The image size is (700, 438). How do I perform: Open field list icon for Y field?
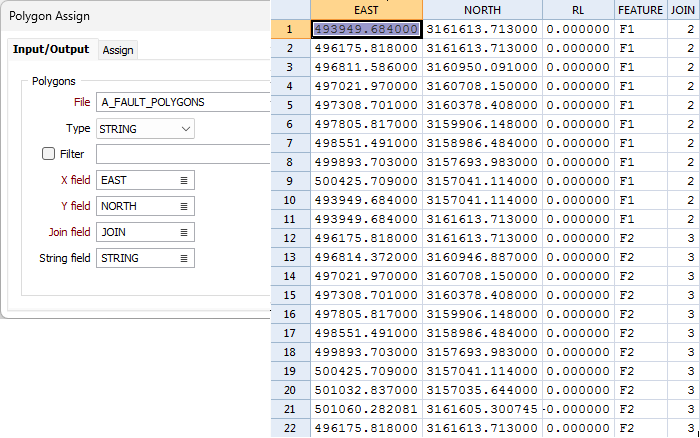[x=184, y=206]
